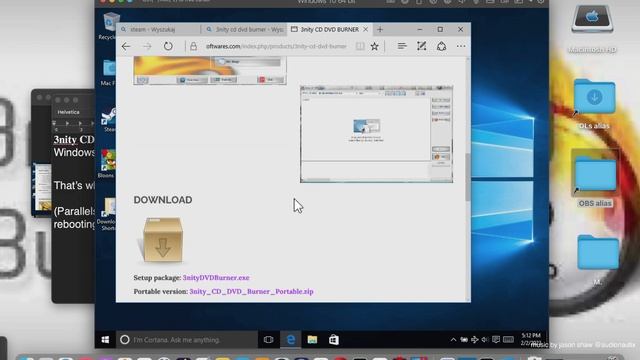Click the Edge icon on taskbar
The image size is (640, 360).
(x=291, y=340)
